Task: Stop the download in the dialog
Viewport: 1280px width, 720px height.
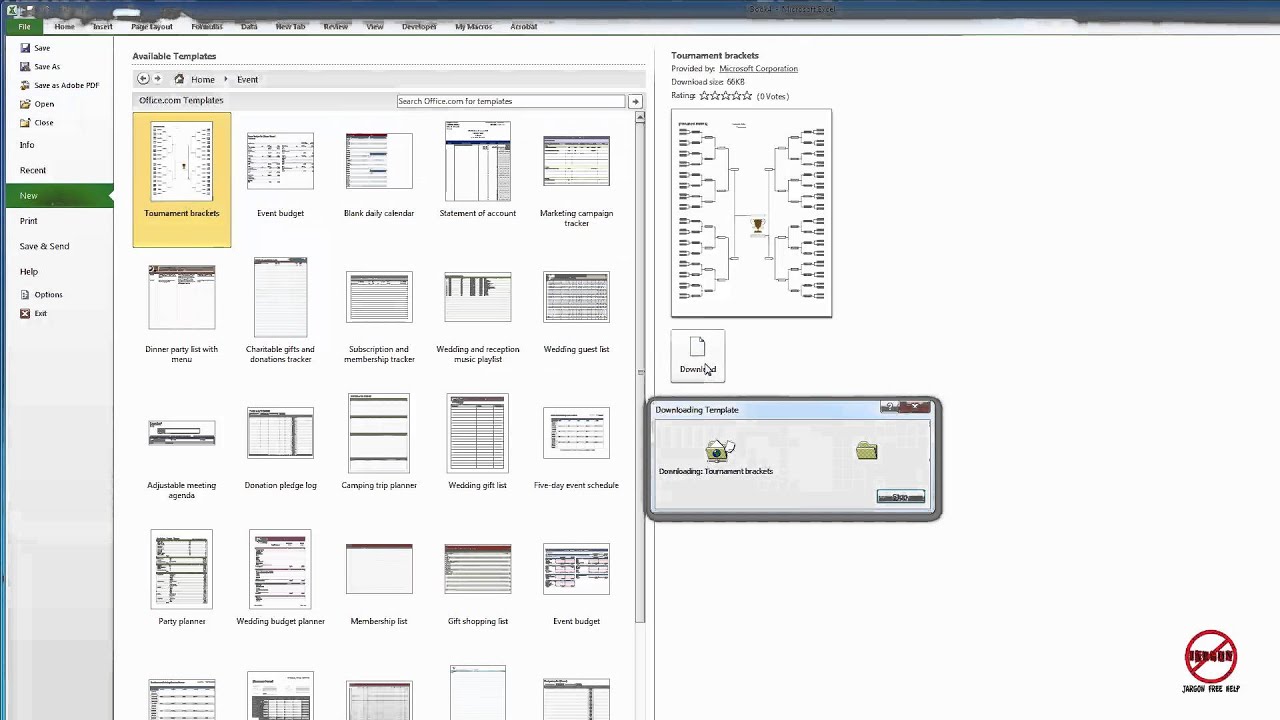Action: point(901,497)
